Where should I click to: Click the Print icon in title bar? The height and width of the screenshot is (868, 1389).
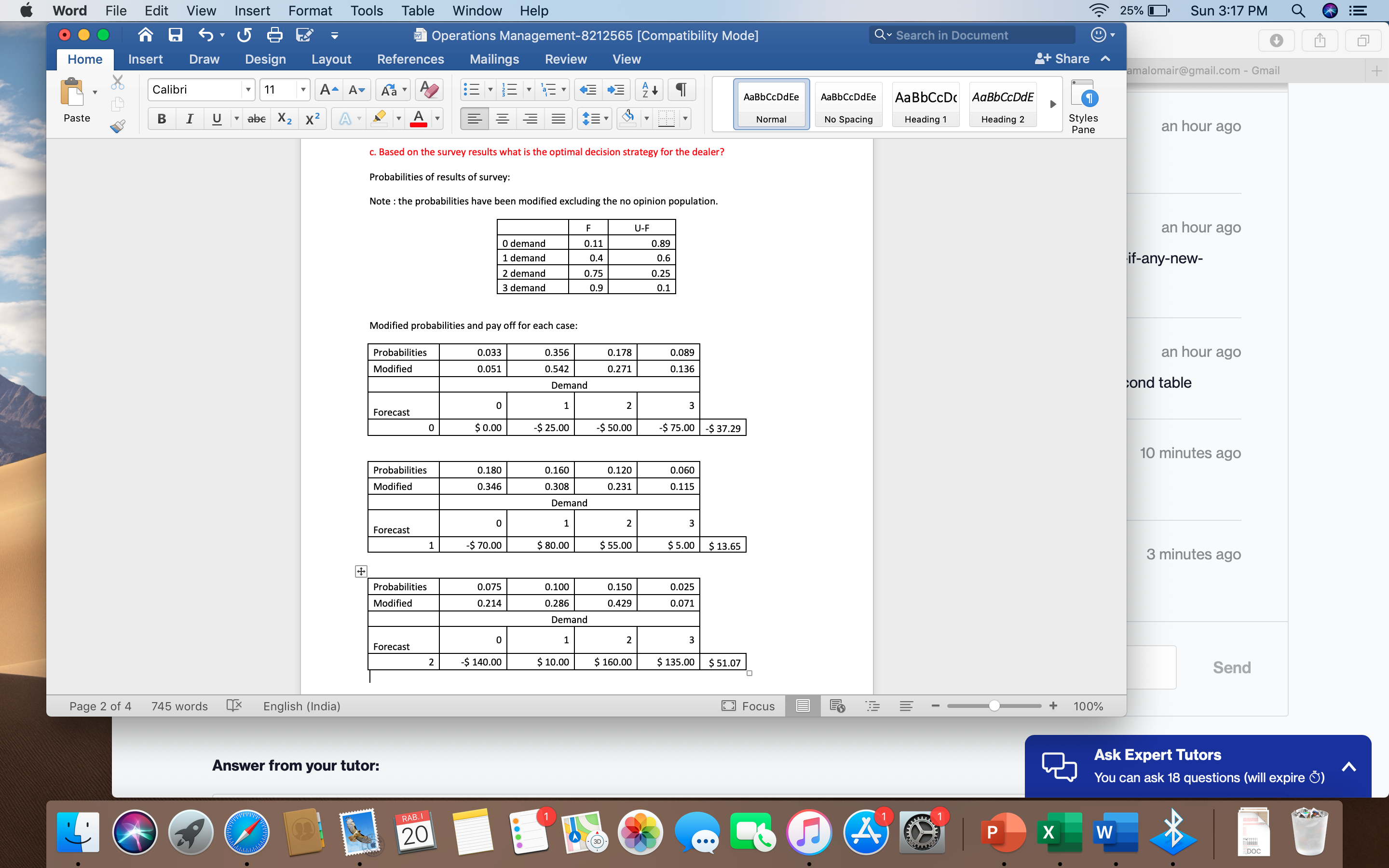tap(275, 35)
